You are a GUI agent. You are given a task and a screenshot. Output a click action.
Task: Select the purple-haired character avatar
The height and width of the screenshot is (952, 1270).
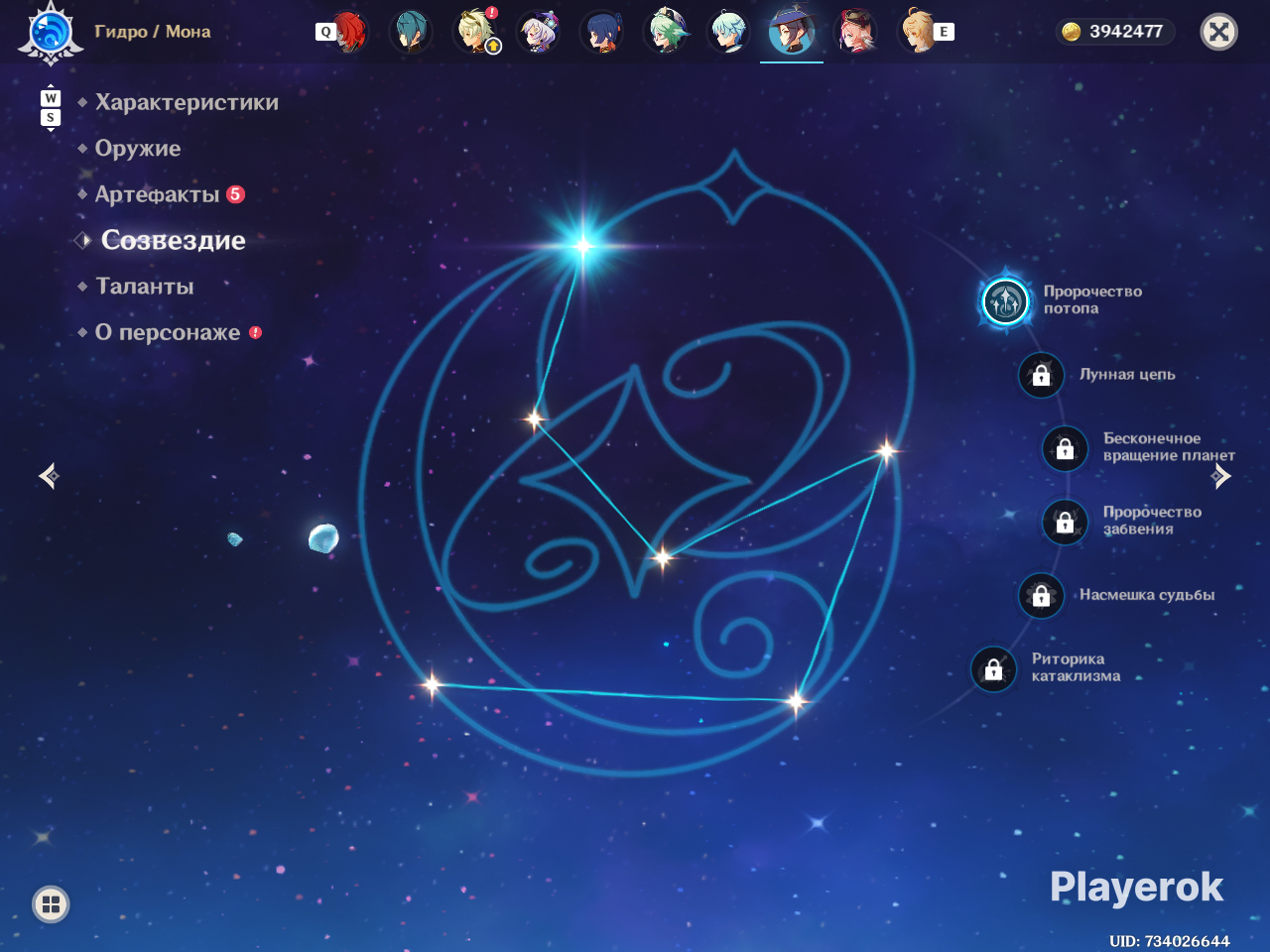point(539,32)
